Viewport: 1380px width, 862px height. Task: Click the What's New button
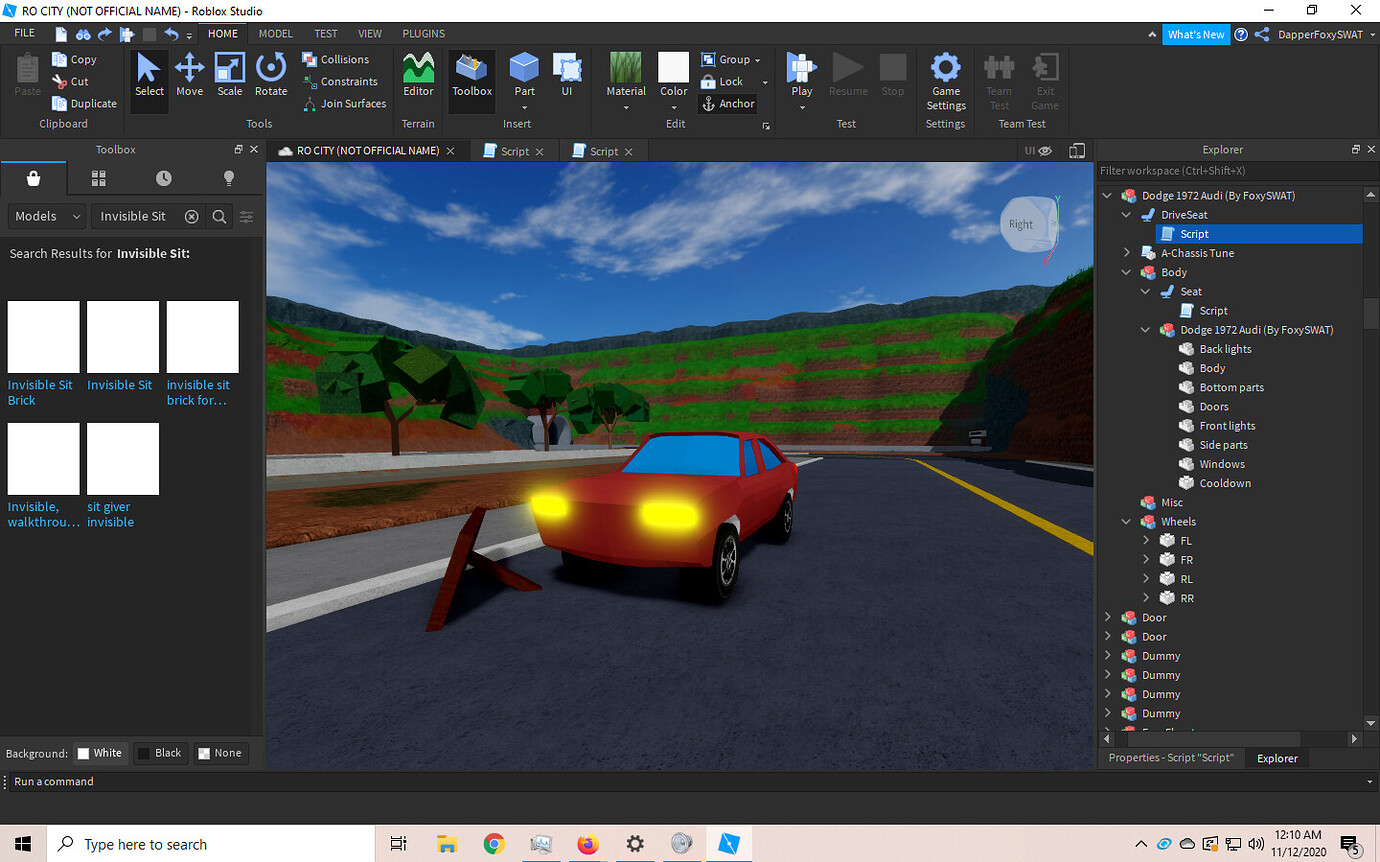click(1195, 34)
